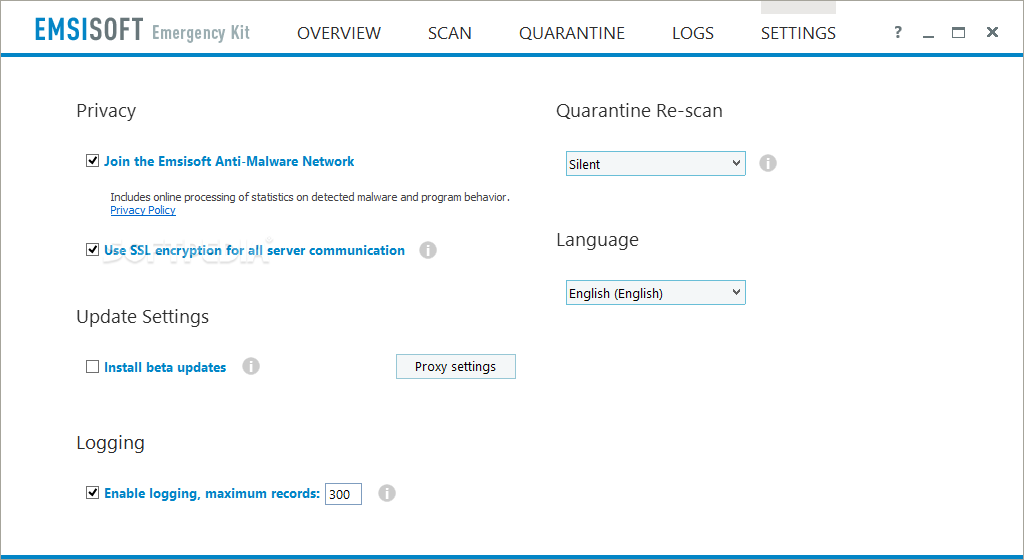Viewport: 1024px width, 560px height.
Task: Open the Quarantine tab
Action: point(572,33)
